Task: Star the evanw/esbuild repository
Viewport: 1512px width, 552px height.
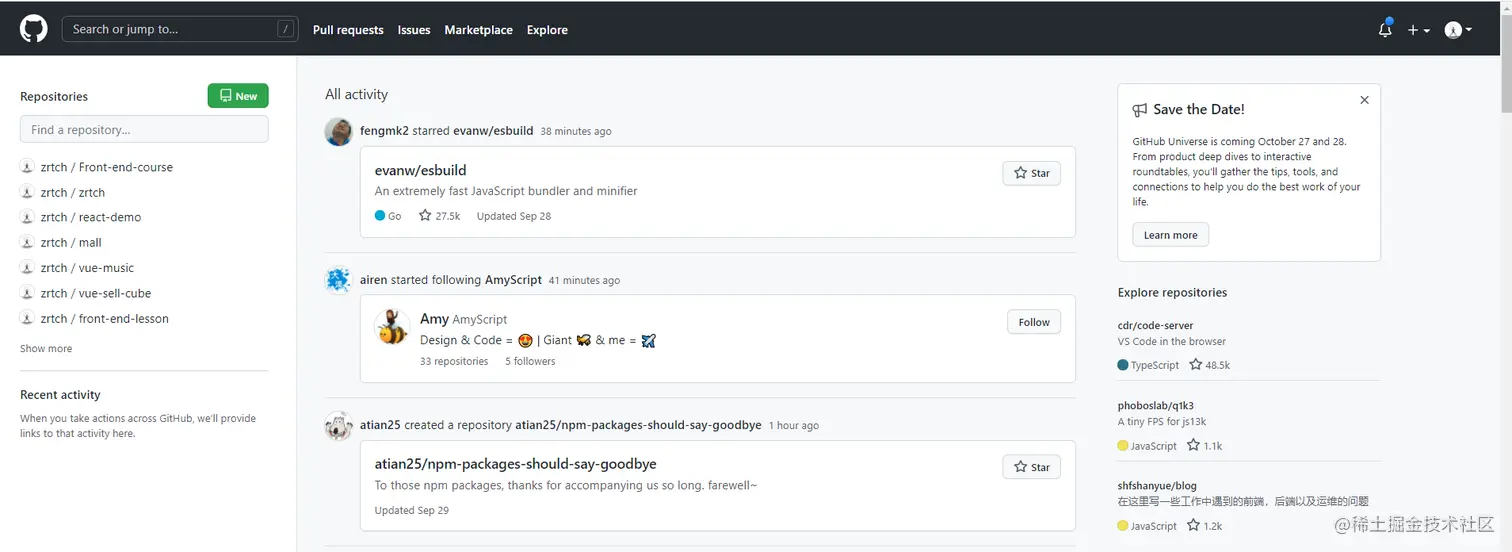Action: [1031, 173]
